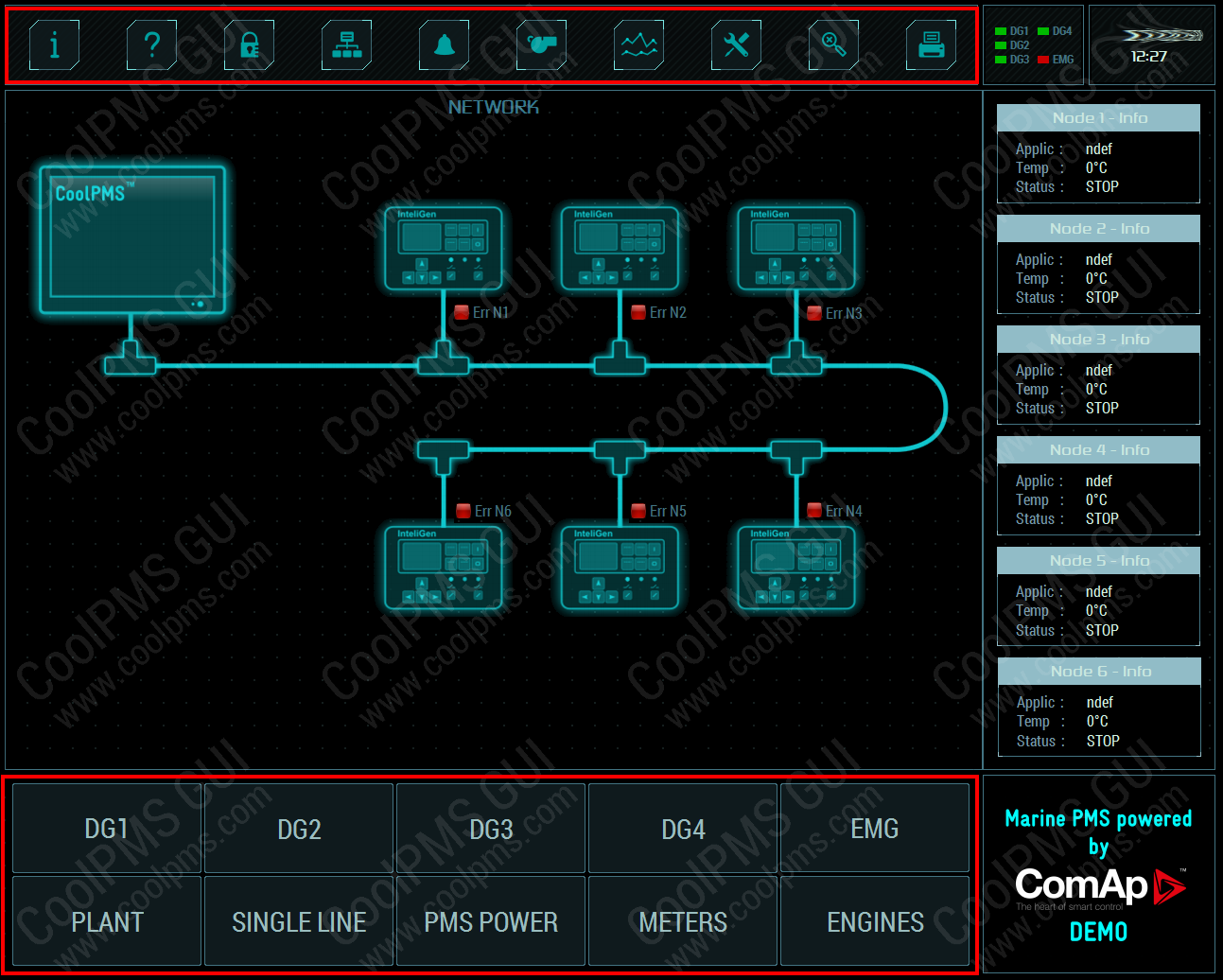1223x980 pixels.
Task: Open the EMG page
Action: coord(875,829)
